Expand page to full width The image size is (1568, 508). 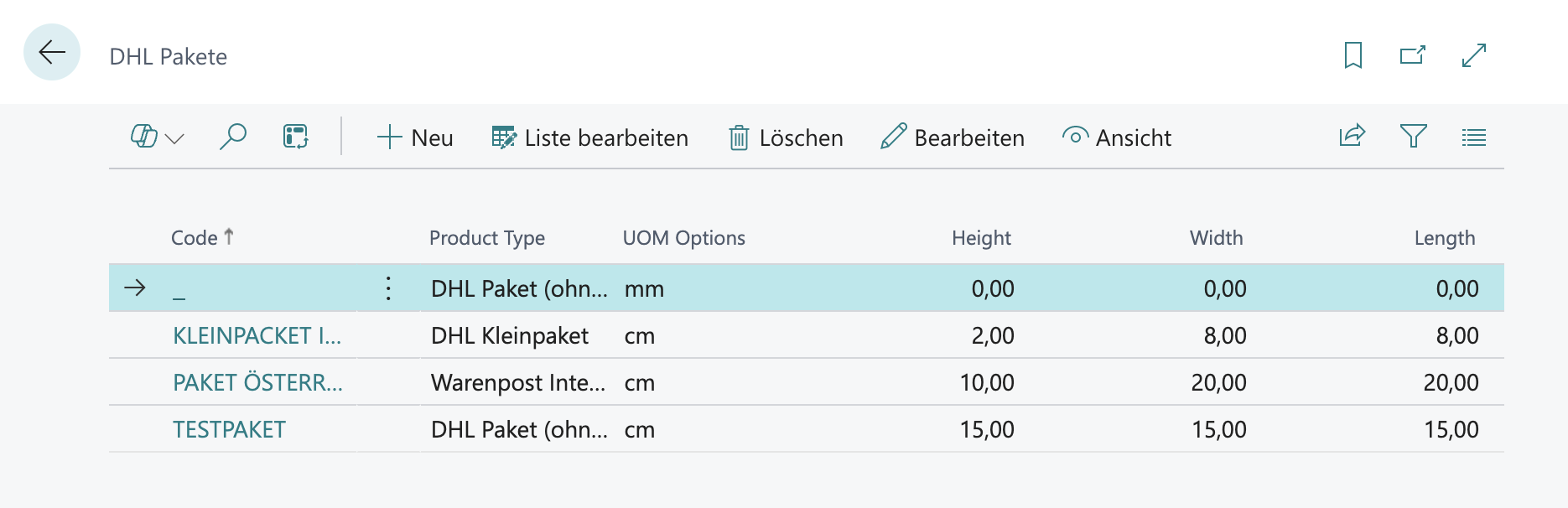(x=1473, y=55)
